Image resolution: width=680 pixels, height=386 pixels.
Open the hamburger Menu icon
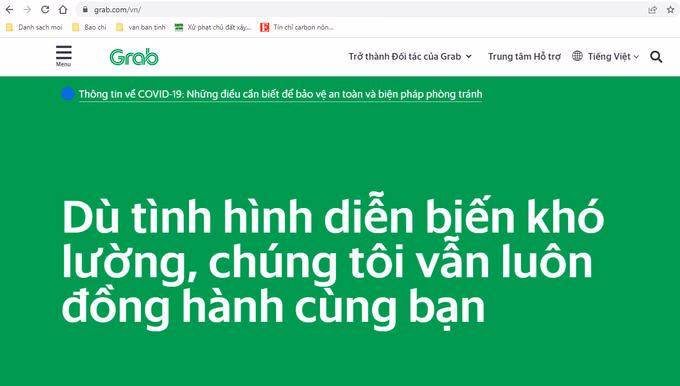pos(63,56)
